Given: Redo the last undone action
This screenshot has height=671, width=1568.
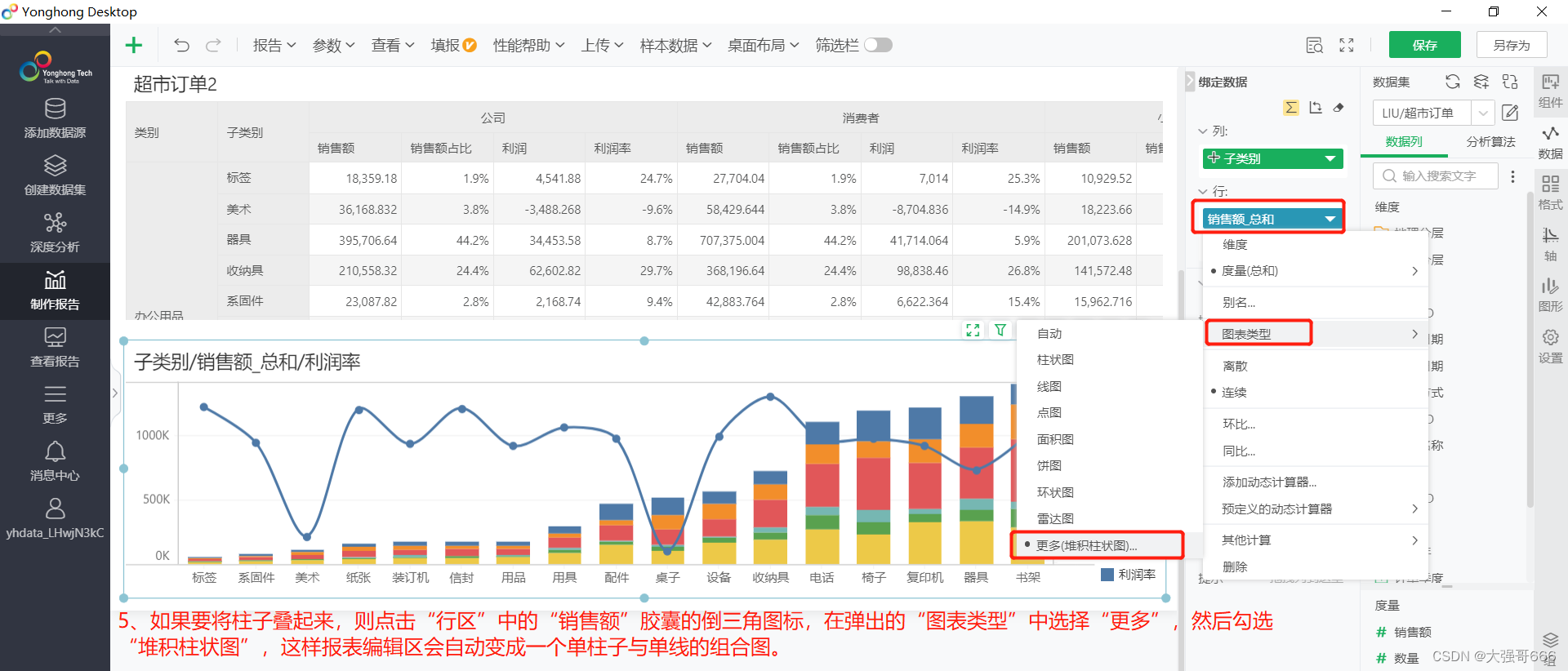Looking at the screenshot, I should (x=213, y=45).
